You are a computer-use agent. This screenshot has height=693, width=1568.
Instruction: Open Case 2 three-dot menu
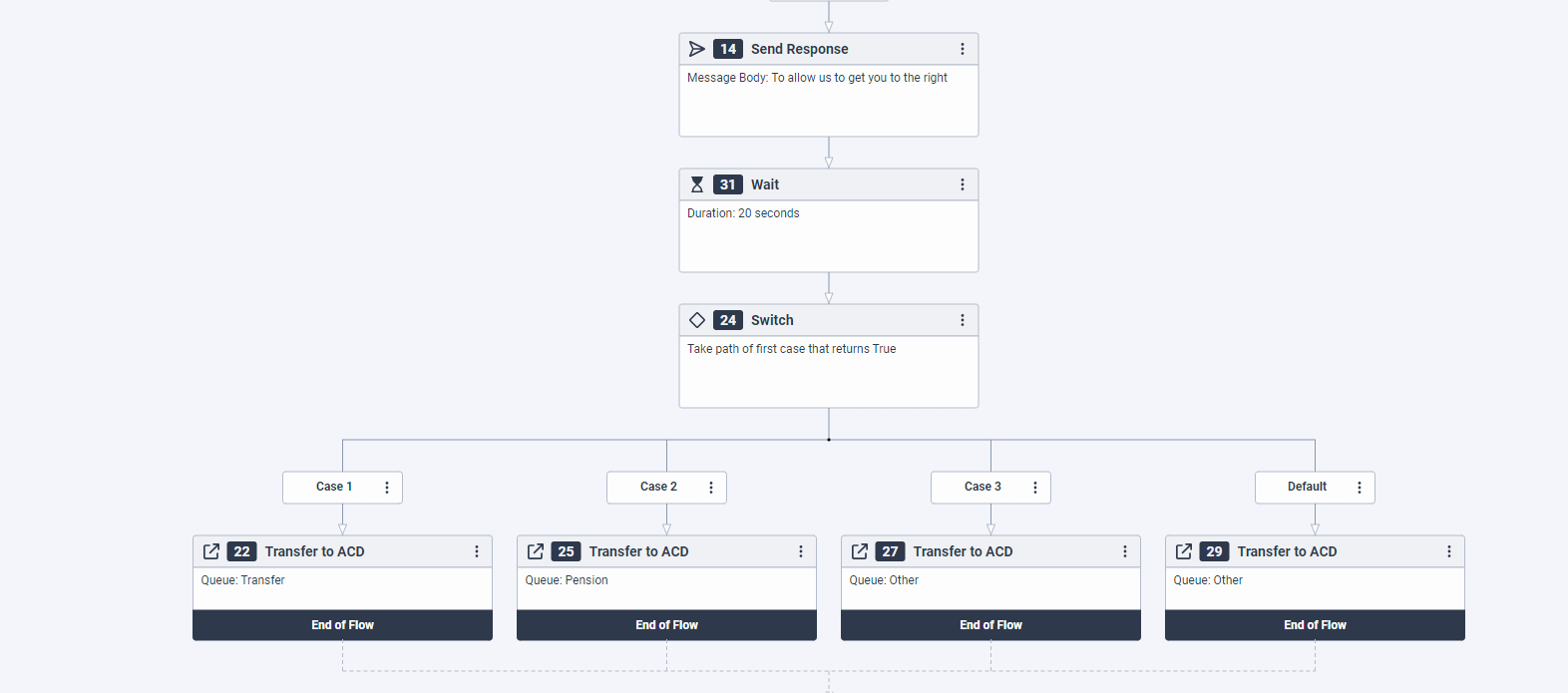click(x=711, y=488)
